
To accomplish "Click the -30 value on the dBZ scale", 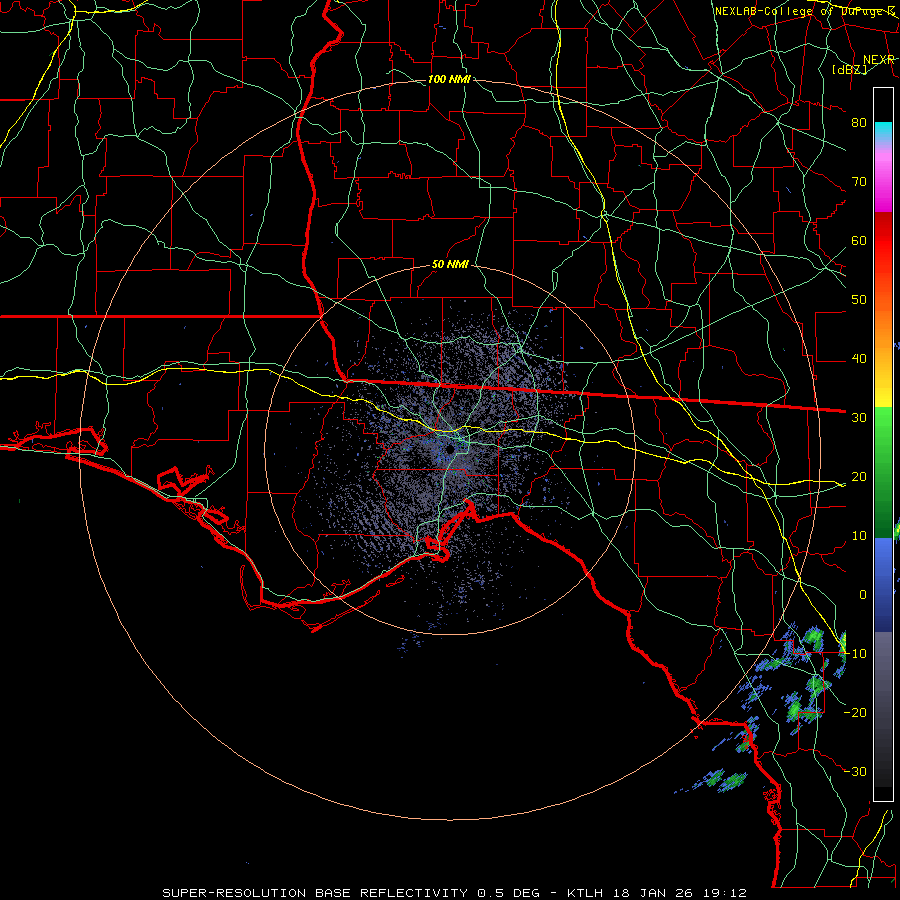I will (x=855, y=771).
